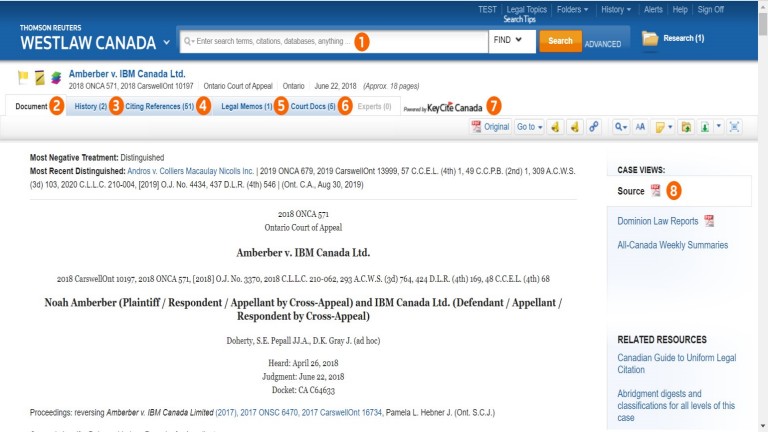768x432 pixels.
Task: Click the Amberber v. IBM Canada Ltd. title link
Action: (x=127, y=74)
